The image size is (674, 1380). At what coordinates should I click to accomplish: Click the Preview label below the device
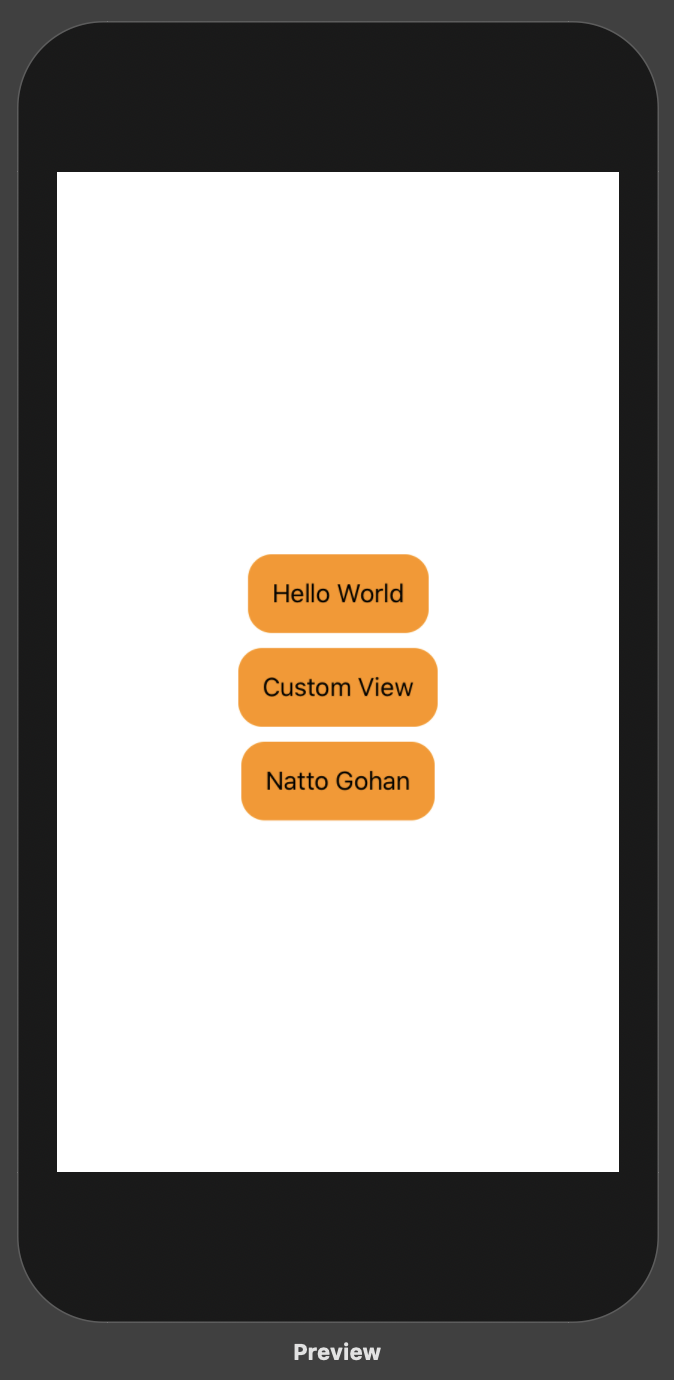point(337,1352)
